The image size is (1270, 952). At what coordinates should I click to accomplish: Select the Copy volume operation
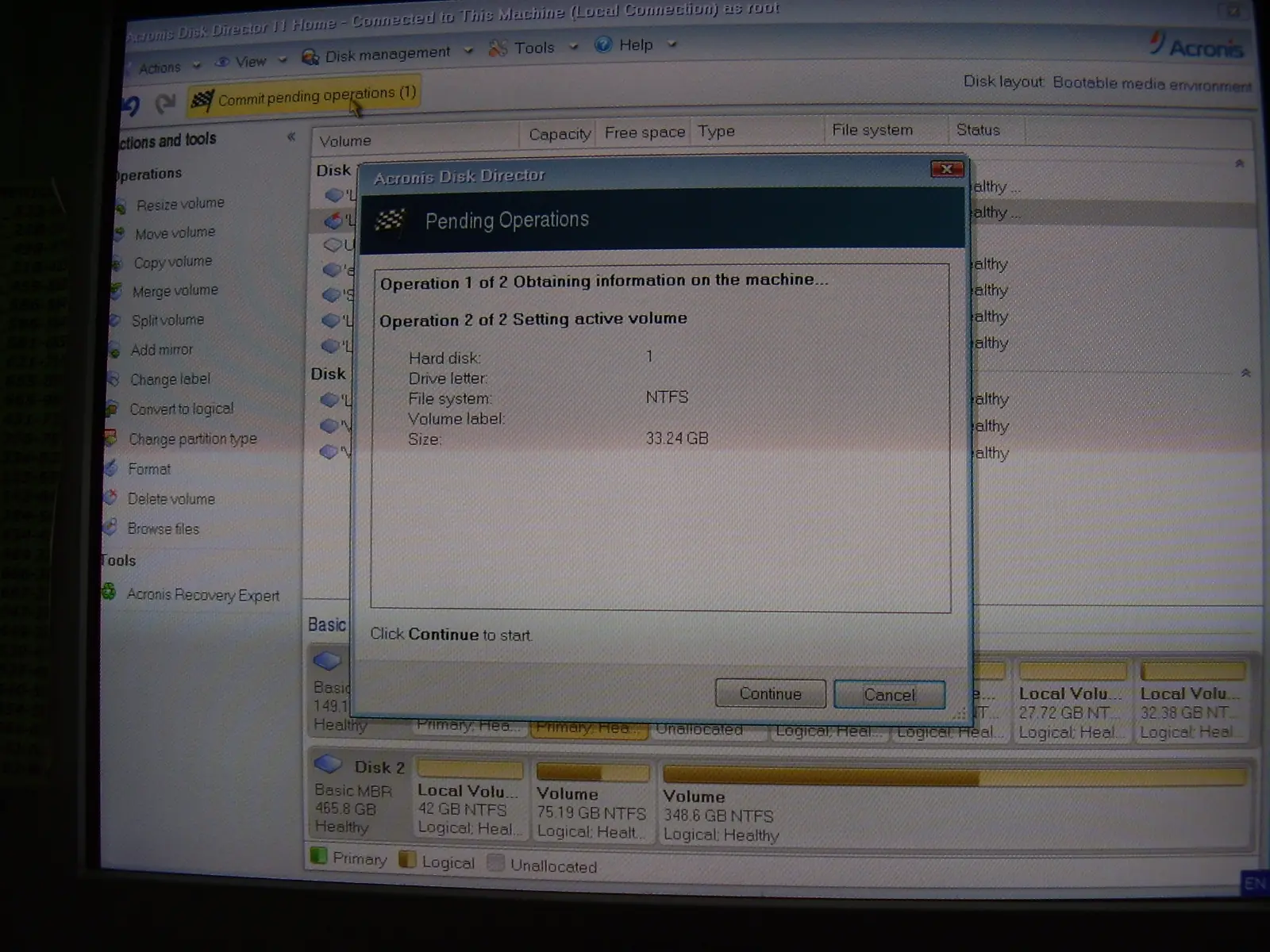(172, 263)
